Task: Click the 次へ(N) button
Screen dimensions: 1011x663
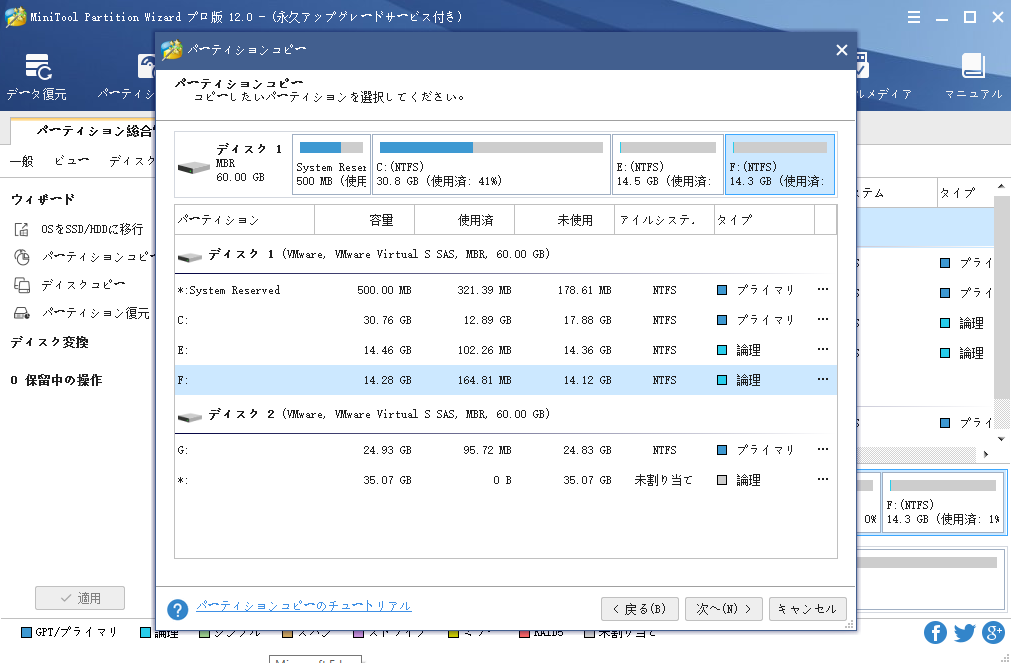Action: (723, 608)
